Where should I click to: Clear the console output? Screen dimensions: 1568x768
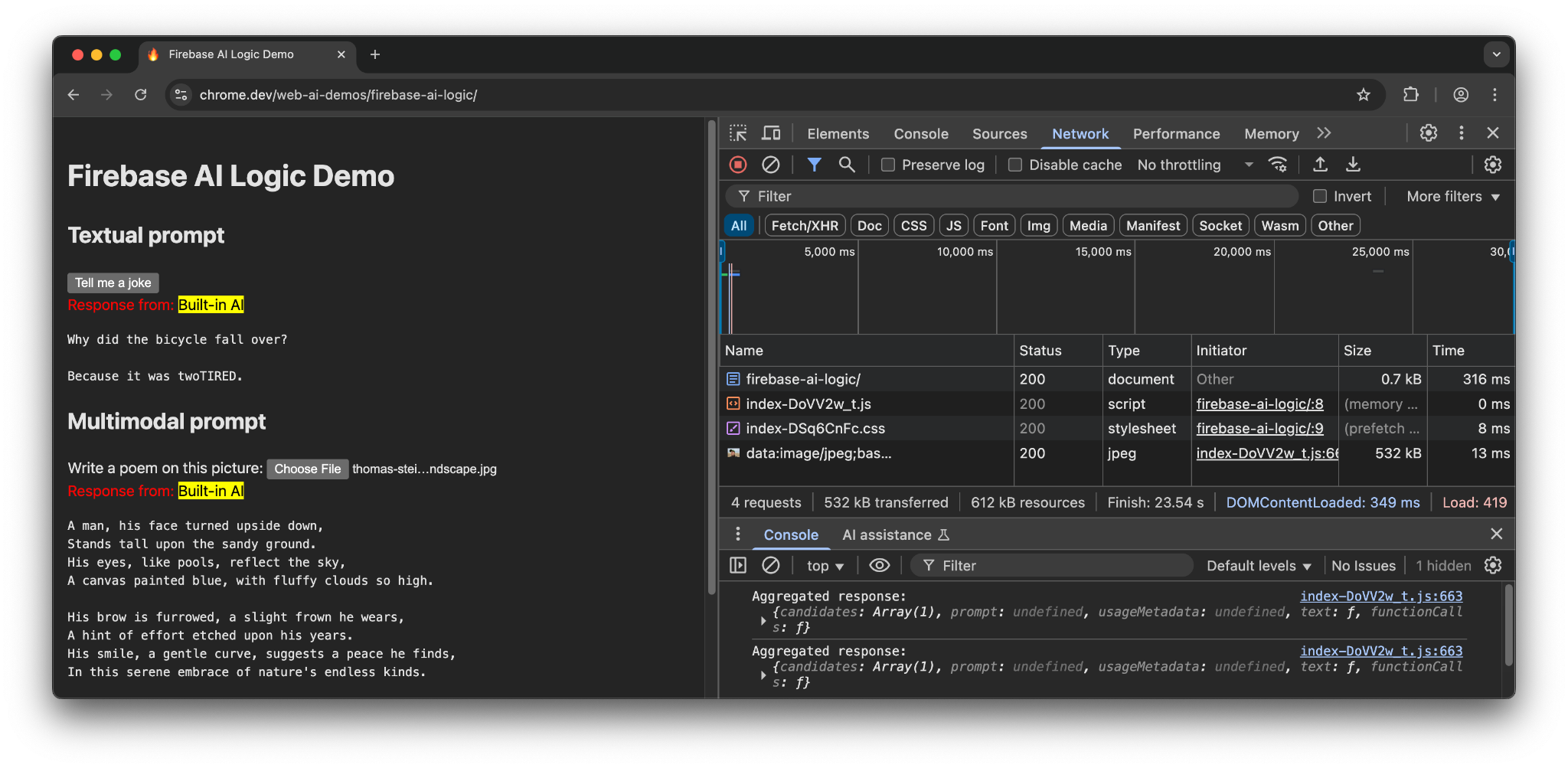(x=770, y=565)
